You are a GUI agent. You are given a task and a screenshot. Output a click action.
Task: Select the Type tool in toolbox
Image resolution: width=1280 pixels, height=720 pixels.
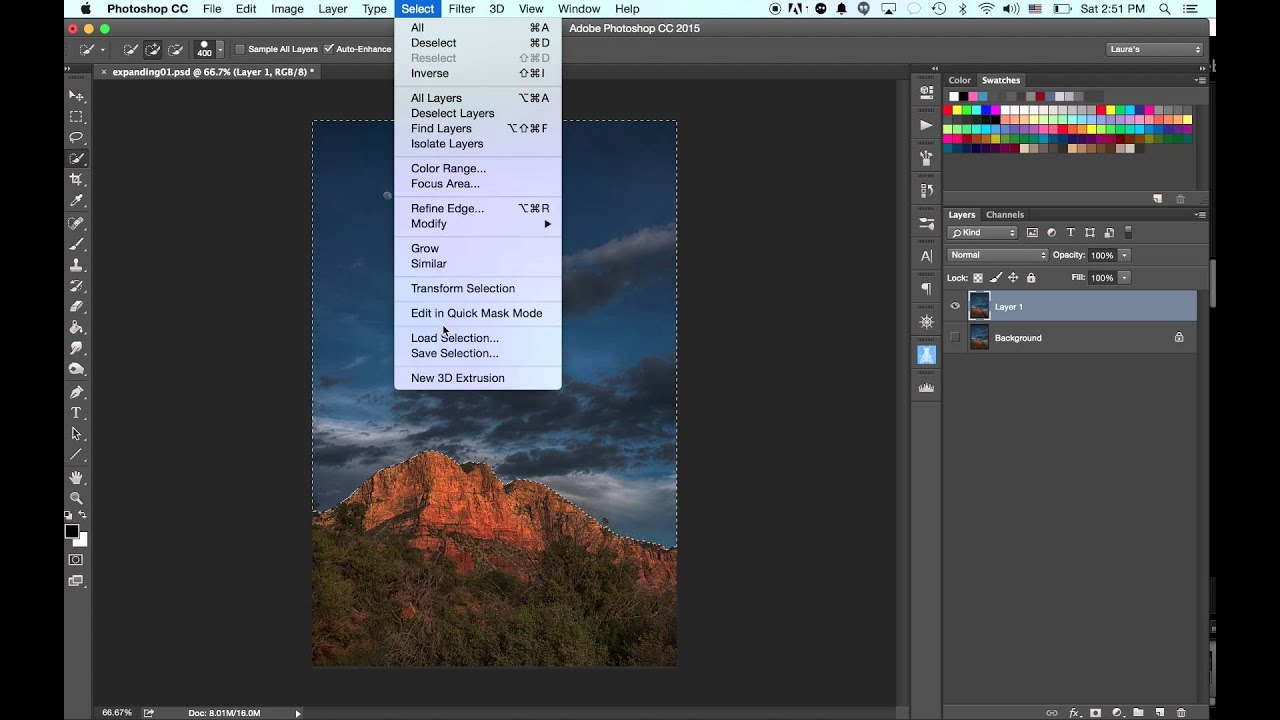click(x=76, y=413)
